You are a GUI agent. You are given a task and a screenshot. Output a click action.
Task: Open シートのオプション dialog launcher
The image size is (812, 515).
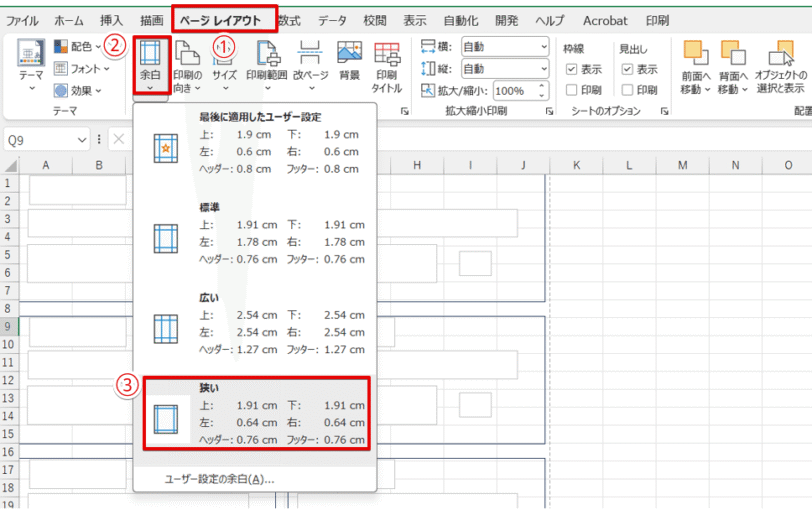[664, 111]
